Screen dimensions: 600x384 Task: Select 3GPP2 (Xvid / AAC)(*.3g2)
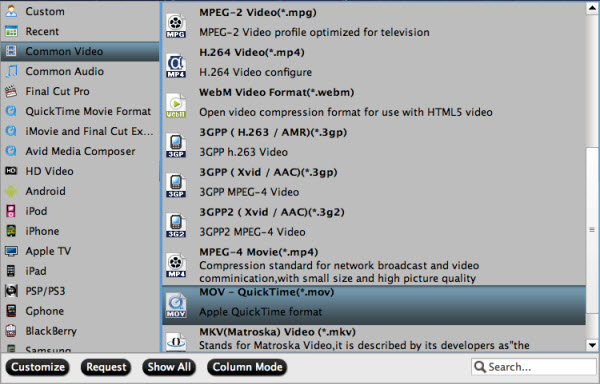pos(373,222)
